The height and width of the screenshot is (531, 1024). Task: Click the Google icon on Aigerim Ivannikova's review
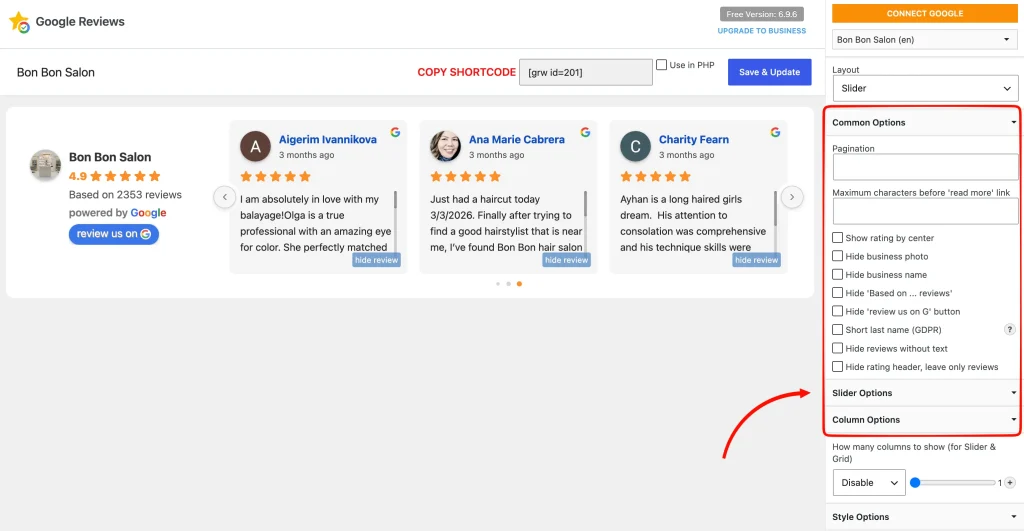(395, 132)
